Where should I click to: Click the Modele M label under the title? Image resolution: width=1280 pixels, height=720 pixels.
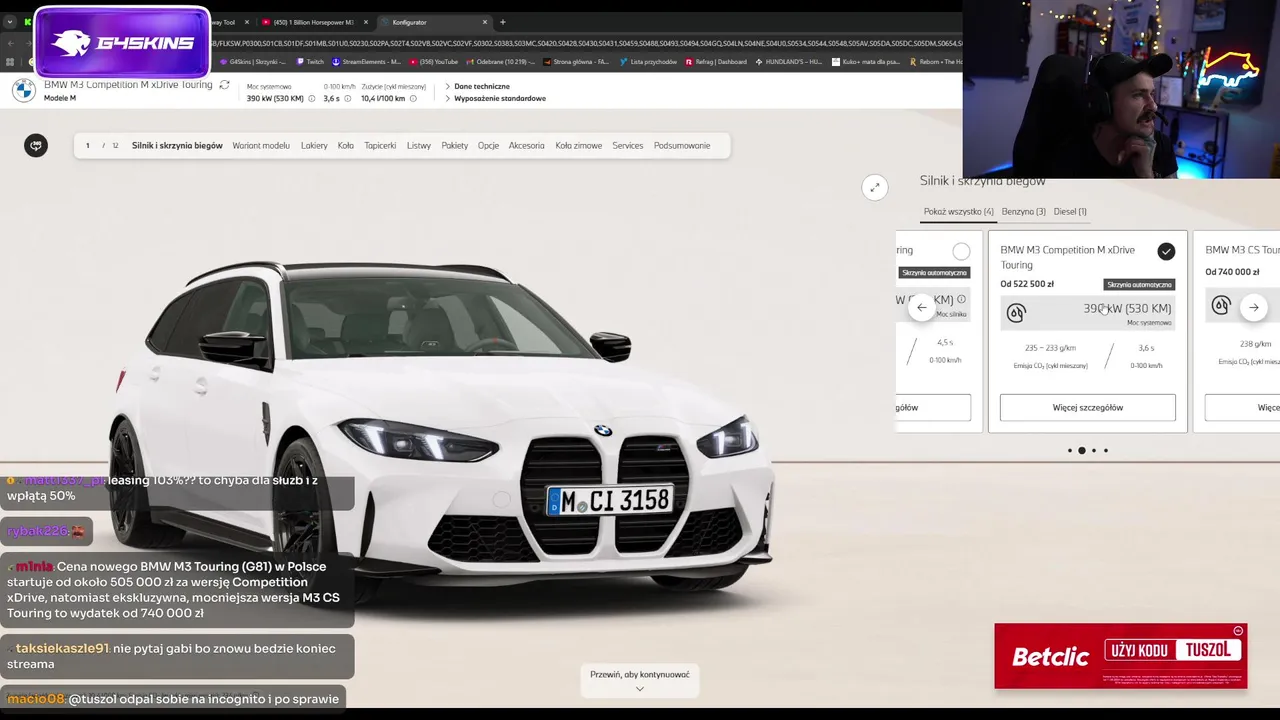[59, 99]
